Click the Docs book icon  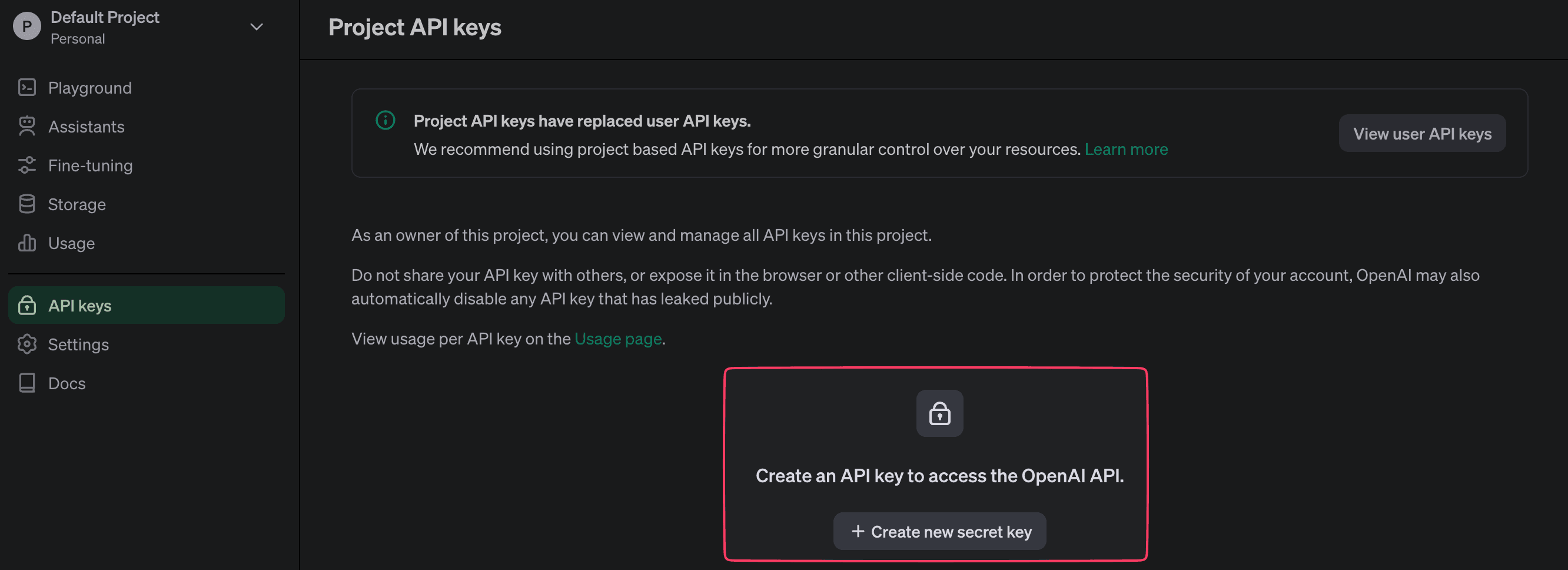(x=27, y=383)
